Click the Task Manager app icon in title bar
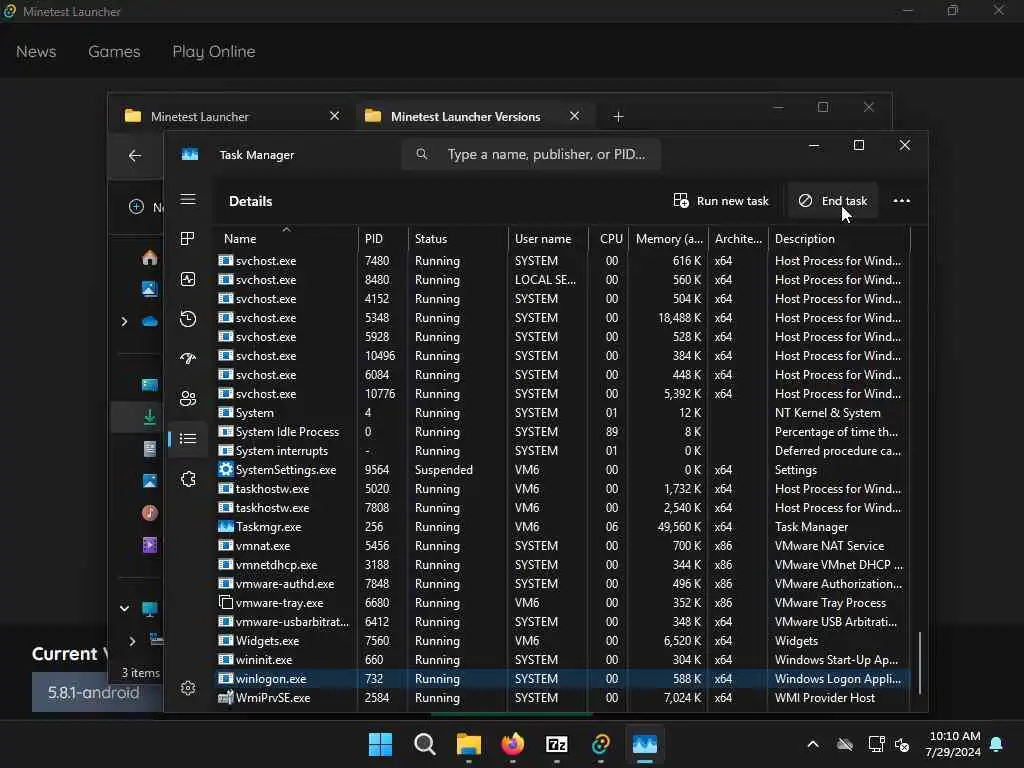1024x768 pixels. [x=190, y=155]
